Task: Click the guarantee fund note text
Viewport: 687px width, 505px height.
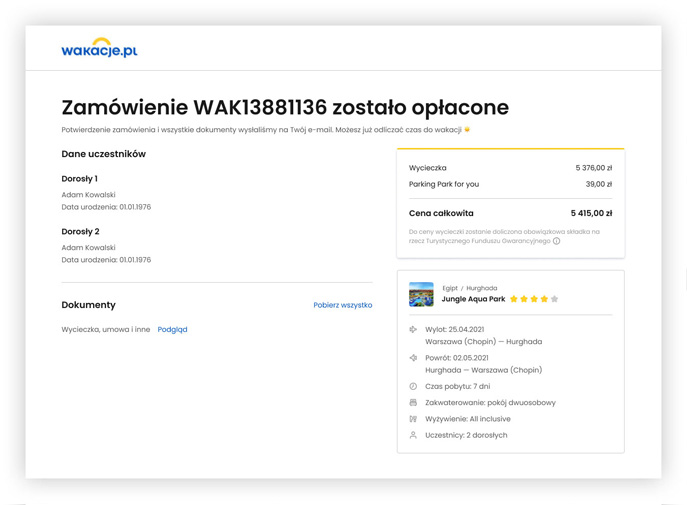Action: [x=504, y=236]
